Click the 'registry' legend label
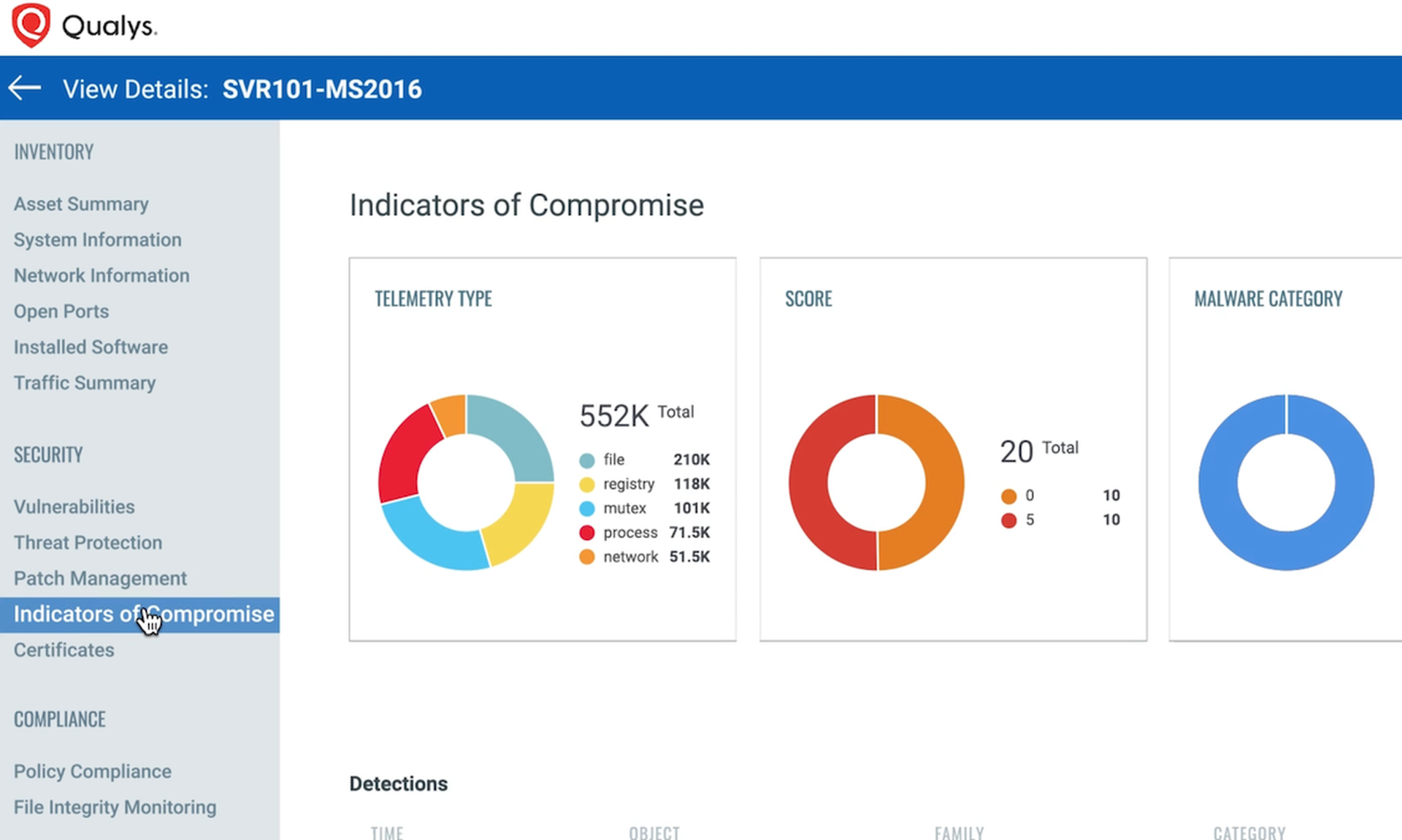The image size is (1402, 840). click(x=629, y=484)
